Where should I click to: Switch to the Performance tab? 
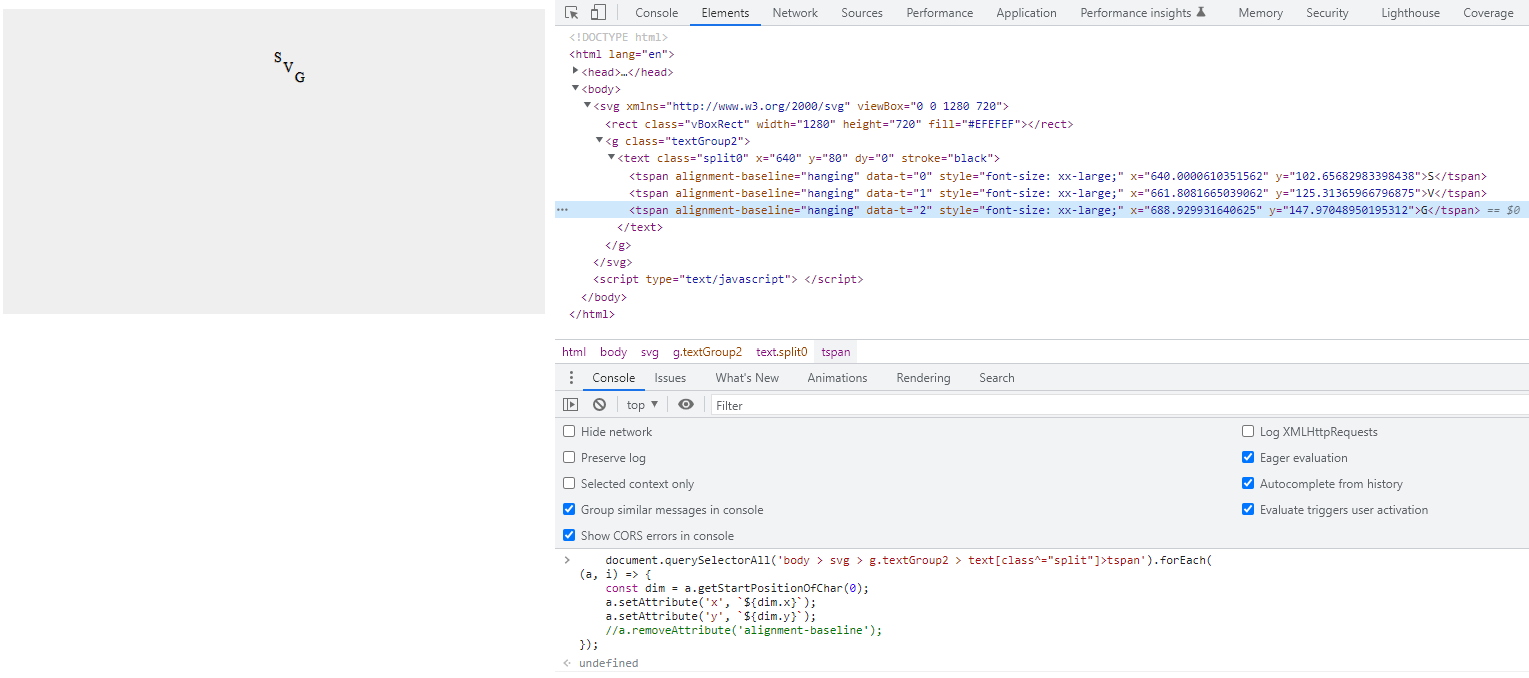pos(940,13)
